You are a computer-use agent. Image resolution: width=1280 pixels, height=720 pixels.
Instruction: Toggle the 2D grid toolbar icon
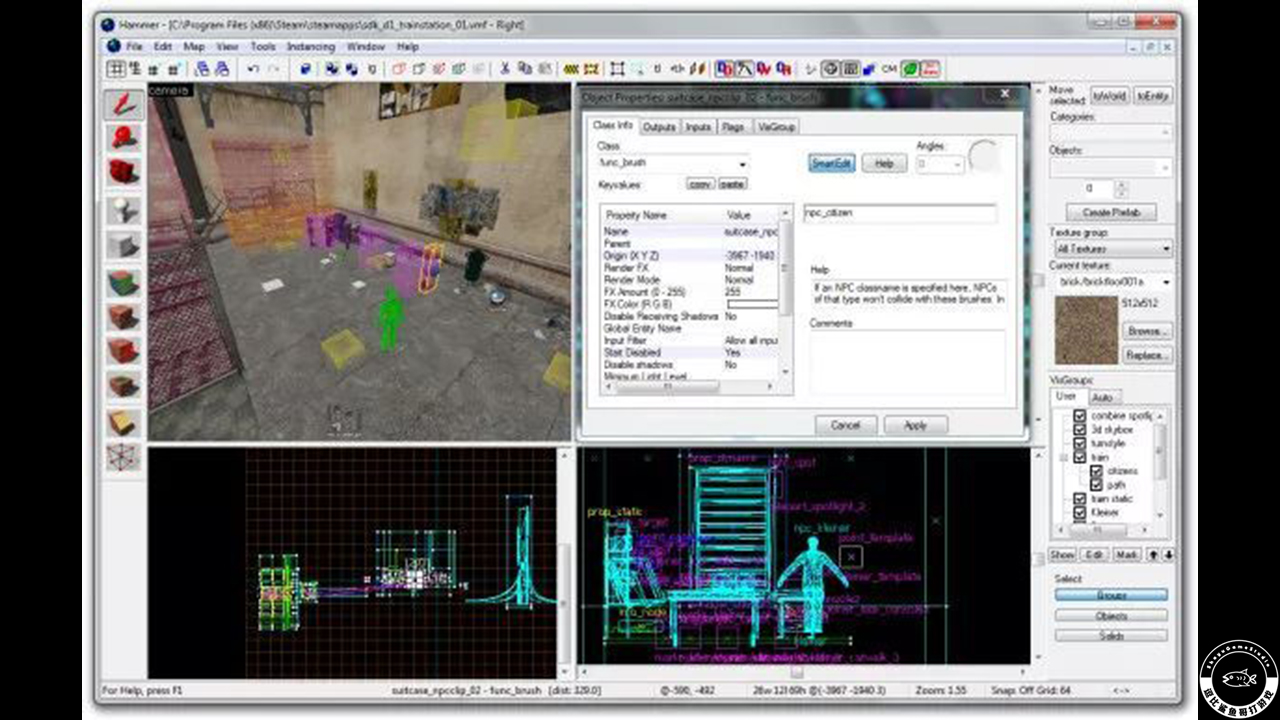pyautogui.click(x=116, y=69)
